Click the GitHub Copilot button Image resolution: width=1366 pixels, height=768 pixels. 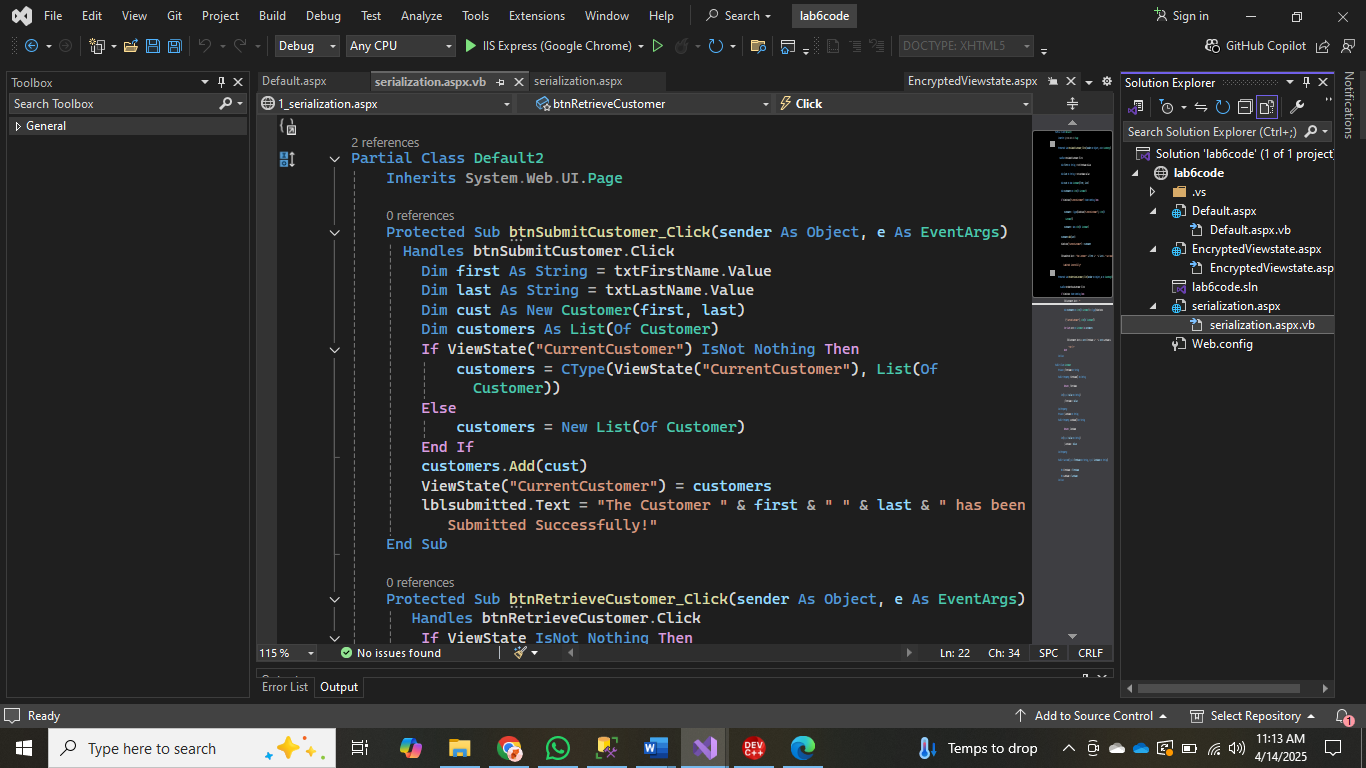click(1256, 46)
